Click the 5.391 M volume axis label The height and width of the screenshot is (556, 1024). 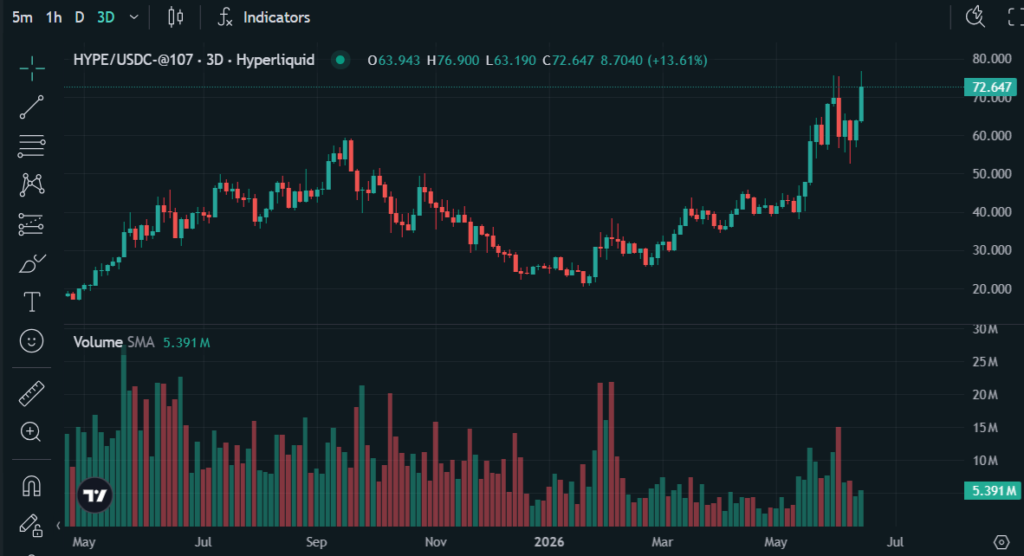pos(991,491)
